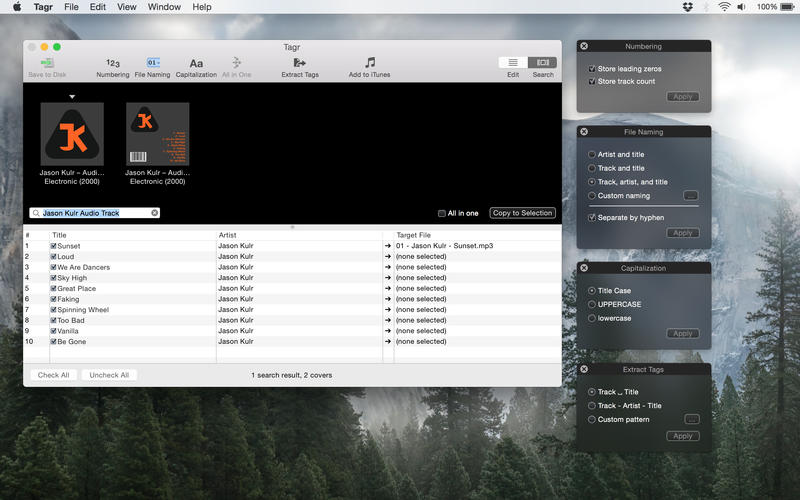Switch to Edit view mode
This screenshot has width=800, height=500.
[513, 62]
